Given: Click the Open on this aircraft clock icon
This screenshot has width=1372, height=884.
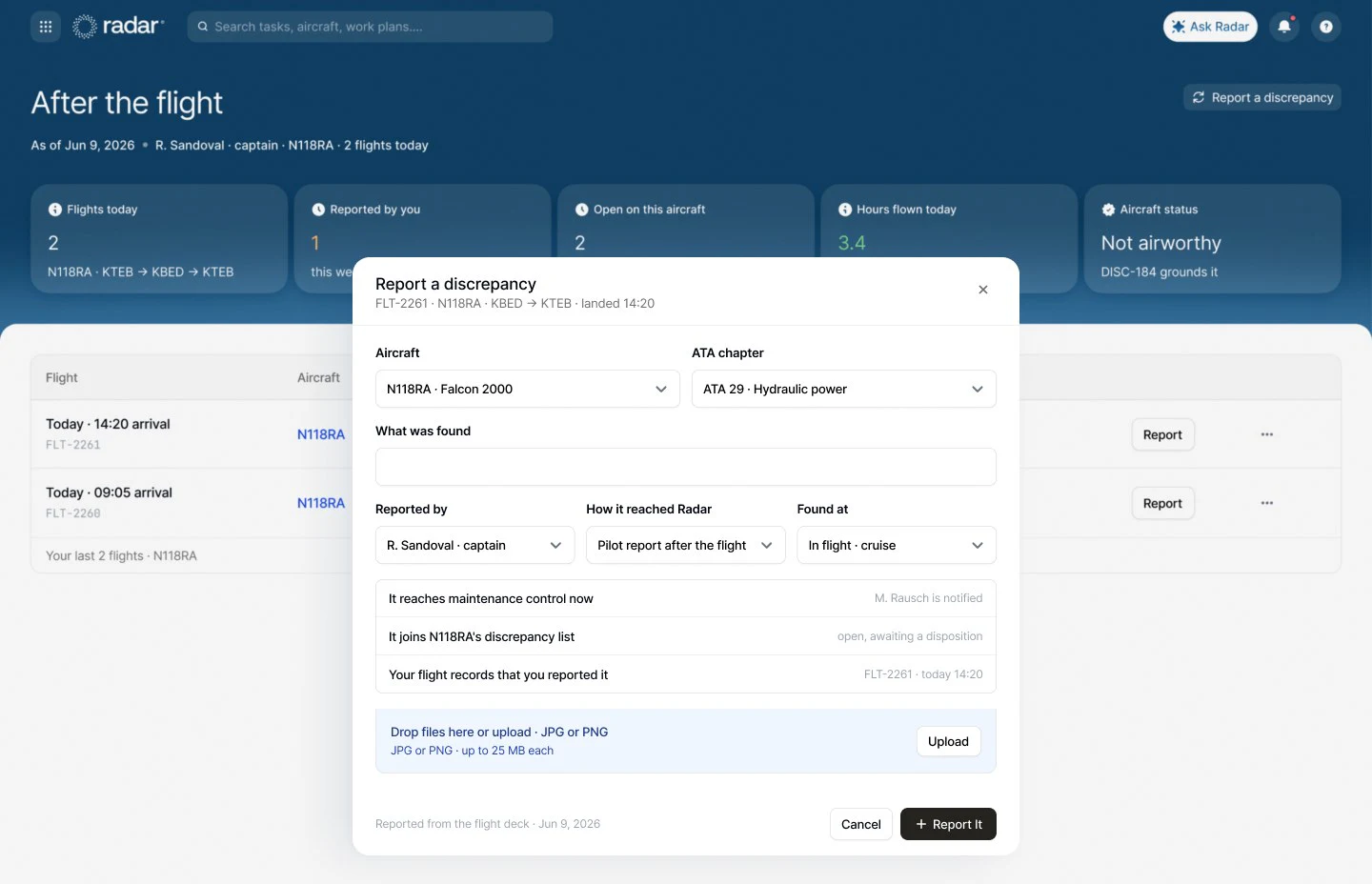Looking at the screenshot, I should 582,210.
